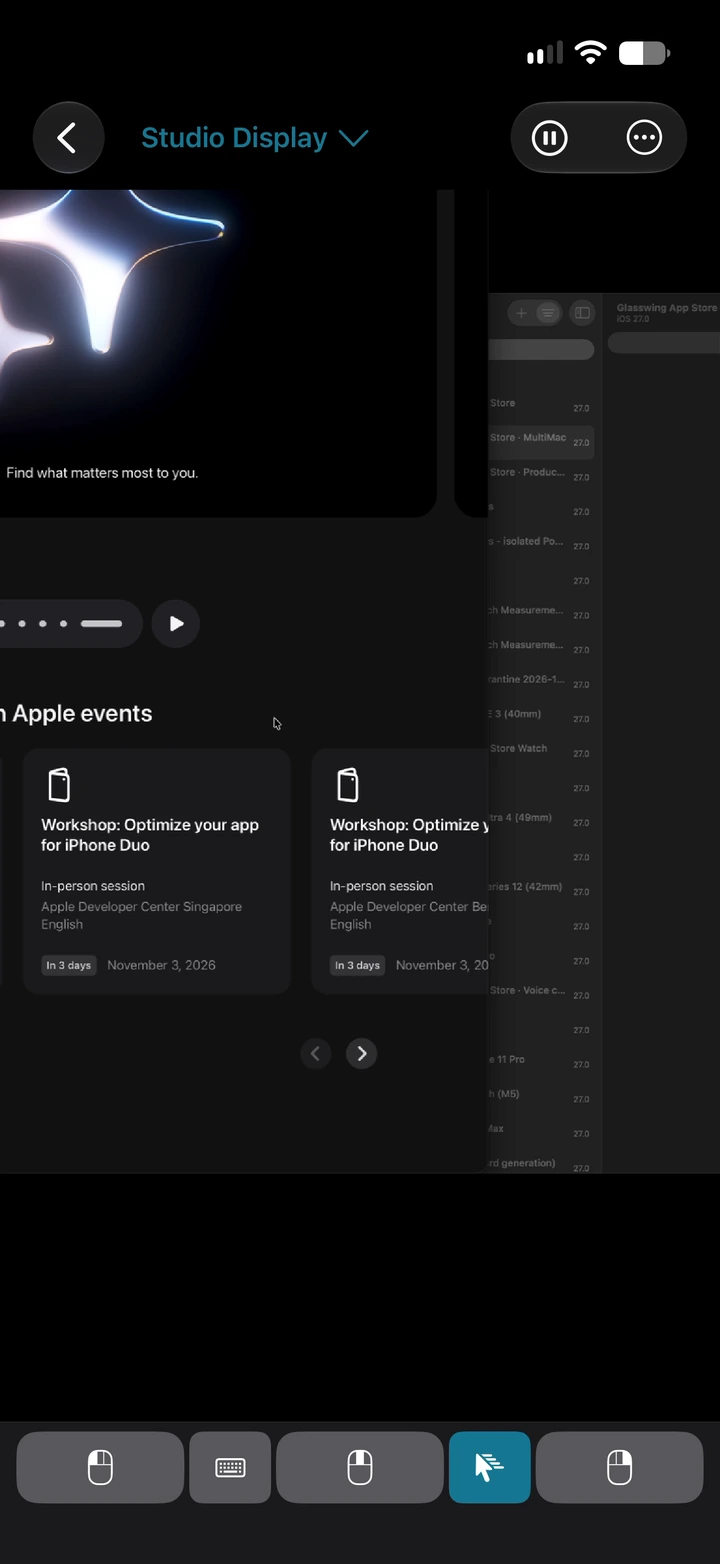Select the 'isolated Po...' sidebar row
The height and width of the screenshot is (1564, 720).
point(542,546)
